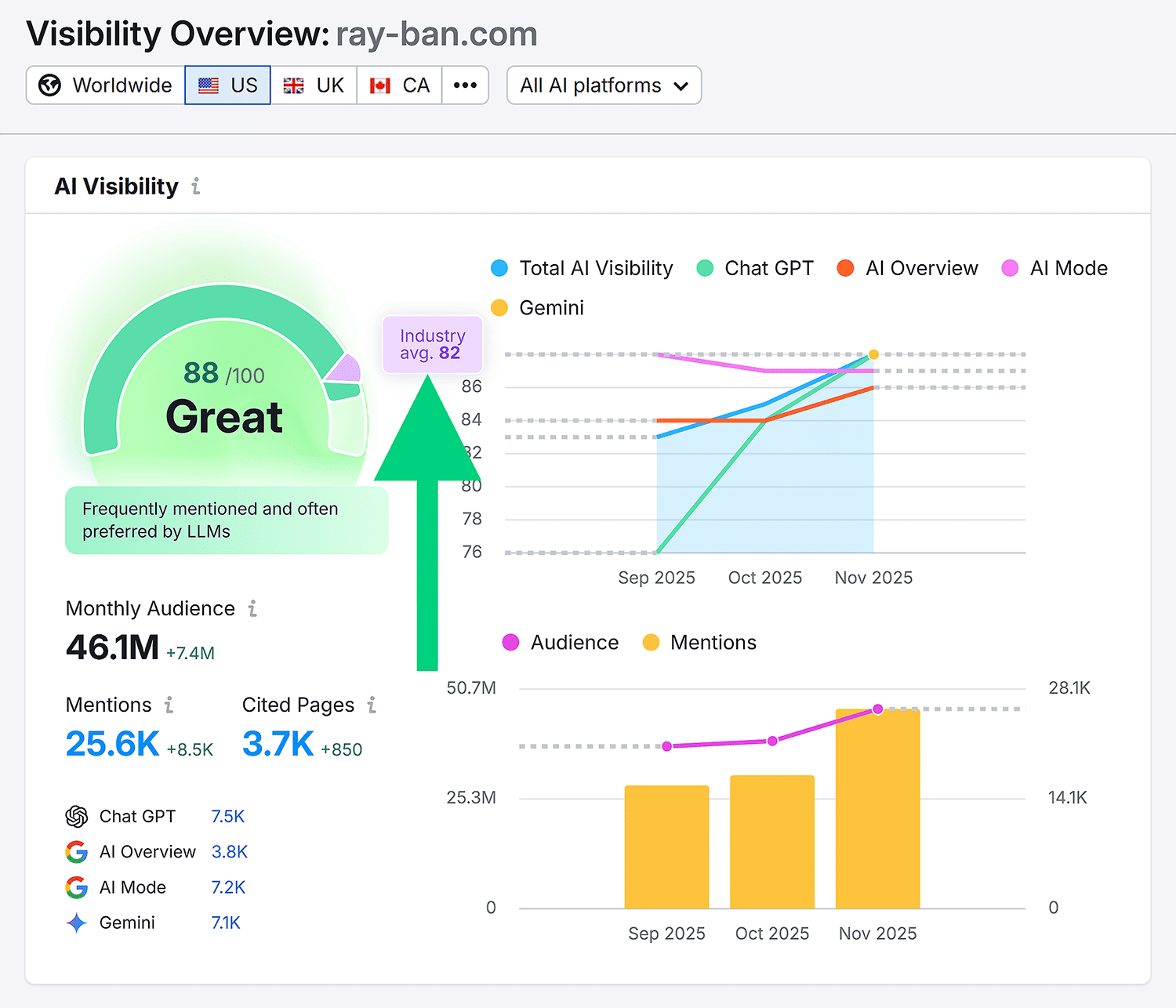This screenshot has height=1008, width=1176.
Task: Click the AI Visibility info icon
Action: click(196, 187)
